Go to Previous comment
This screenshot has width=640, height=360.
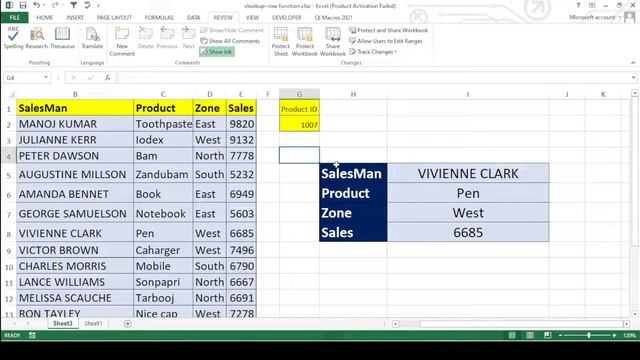point(167,38)
